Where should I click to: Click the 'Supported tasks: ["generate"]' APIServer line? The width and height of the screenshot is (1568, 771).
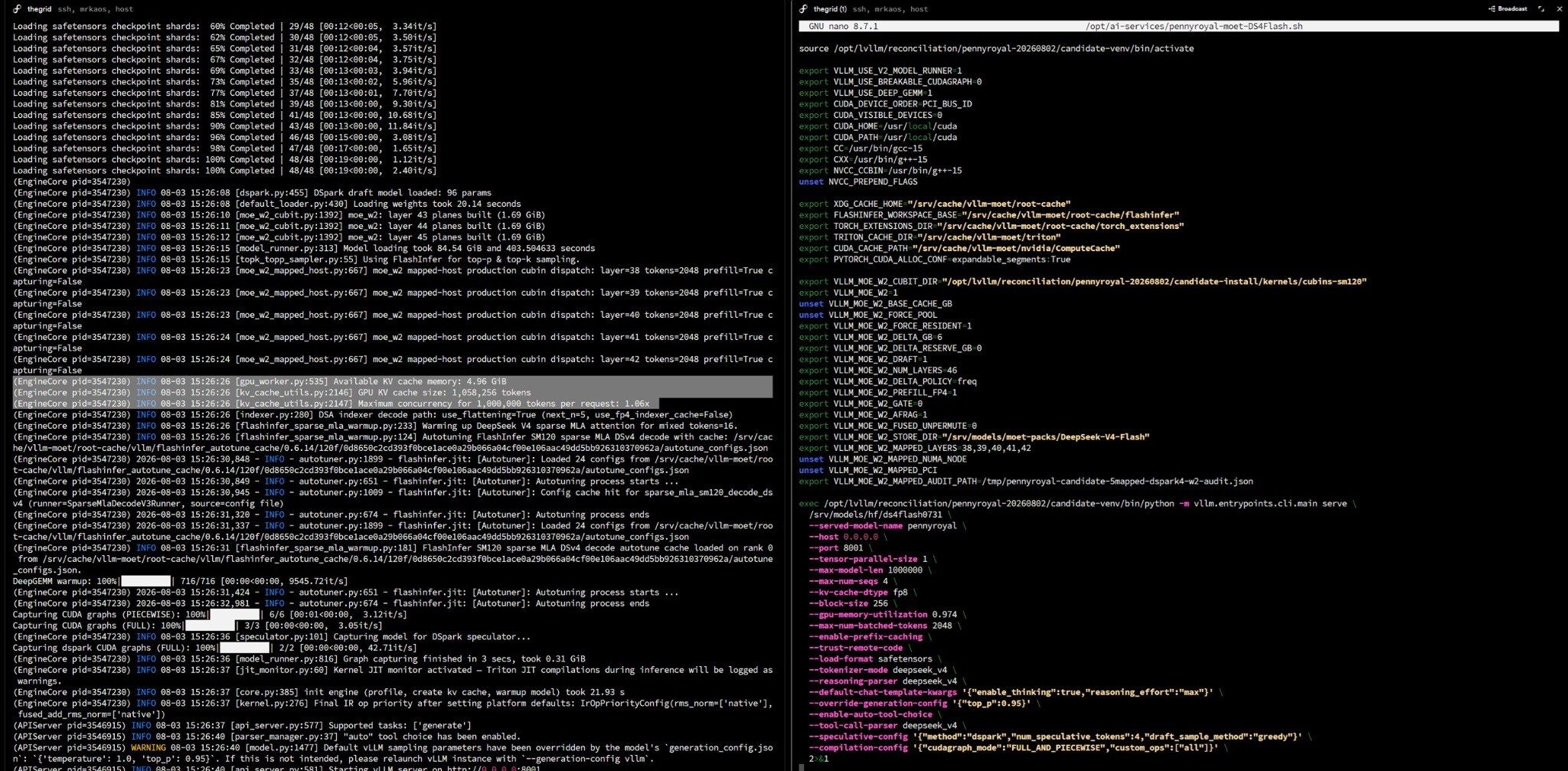tap(242, 726)
